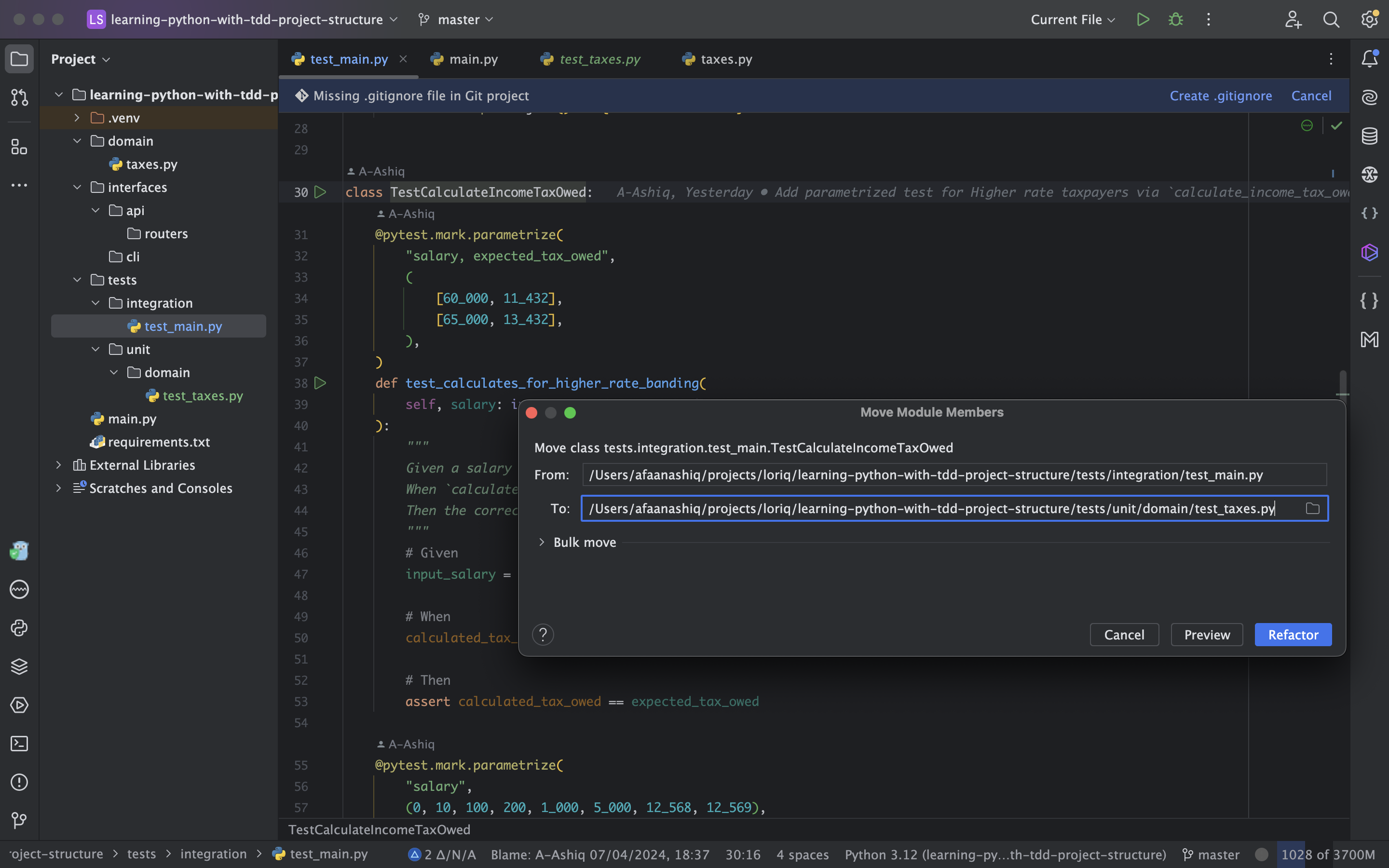
Task: Click Search Everywhere magnifier icon
Action: point(1331,19)
